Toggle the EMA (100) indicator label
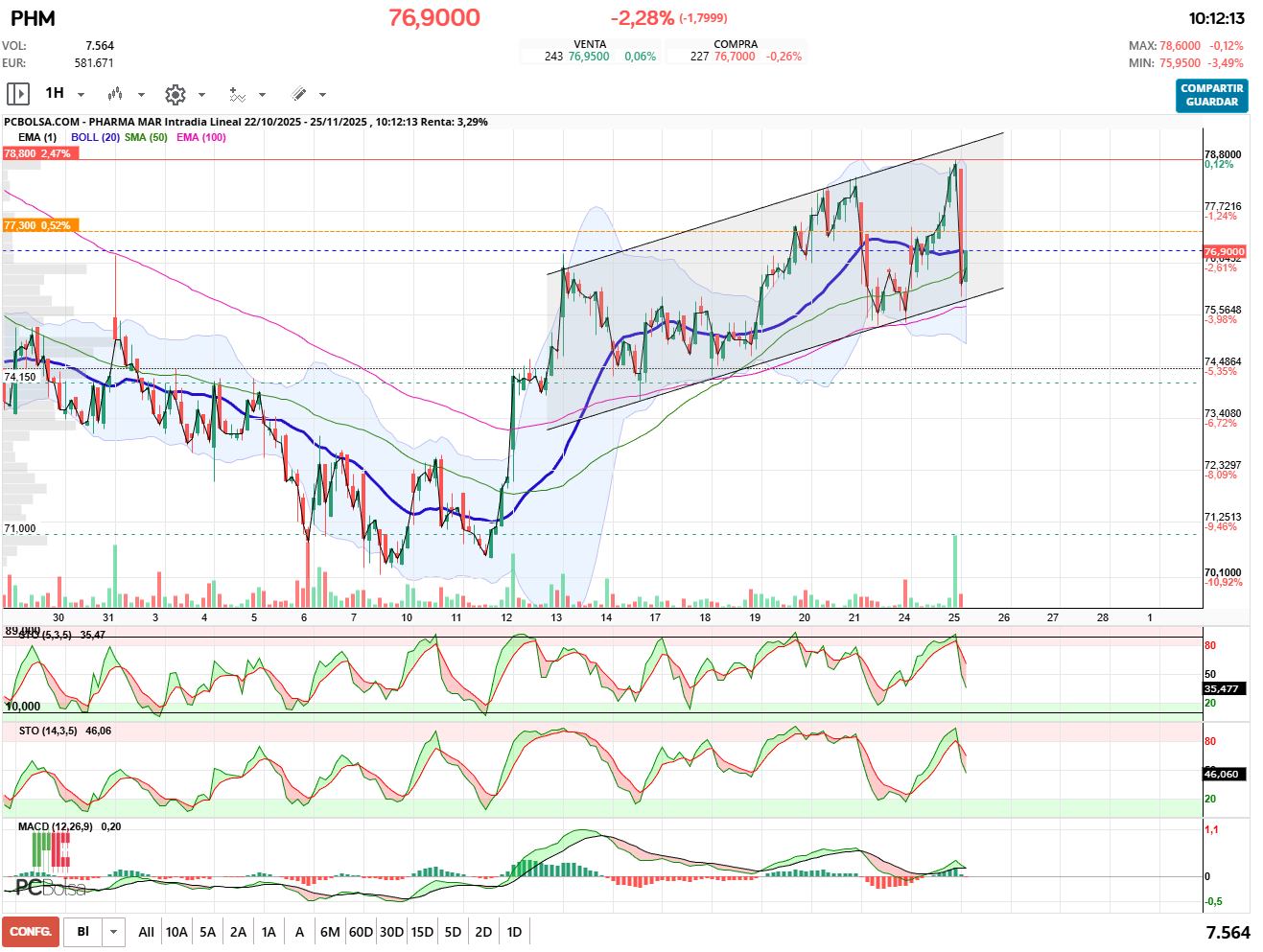 200,137
